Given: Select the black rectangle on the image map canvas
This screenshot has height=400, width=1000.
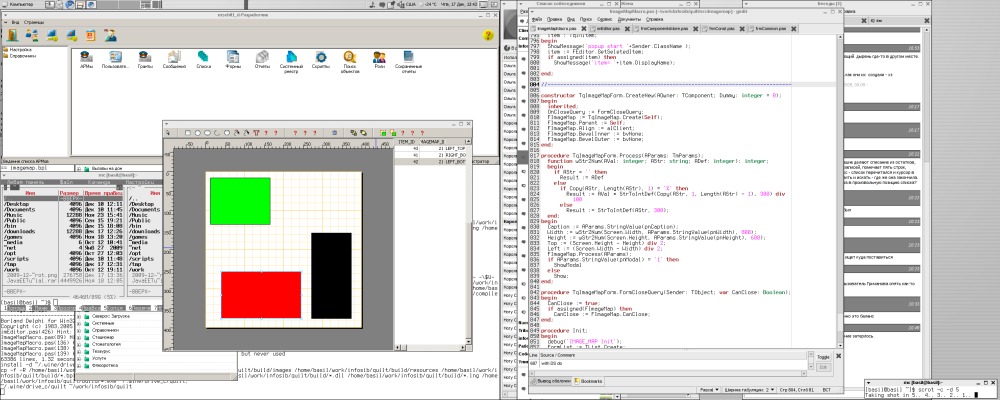Looking at the screenshot, I should click(331, 276).
